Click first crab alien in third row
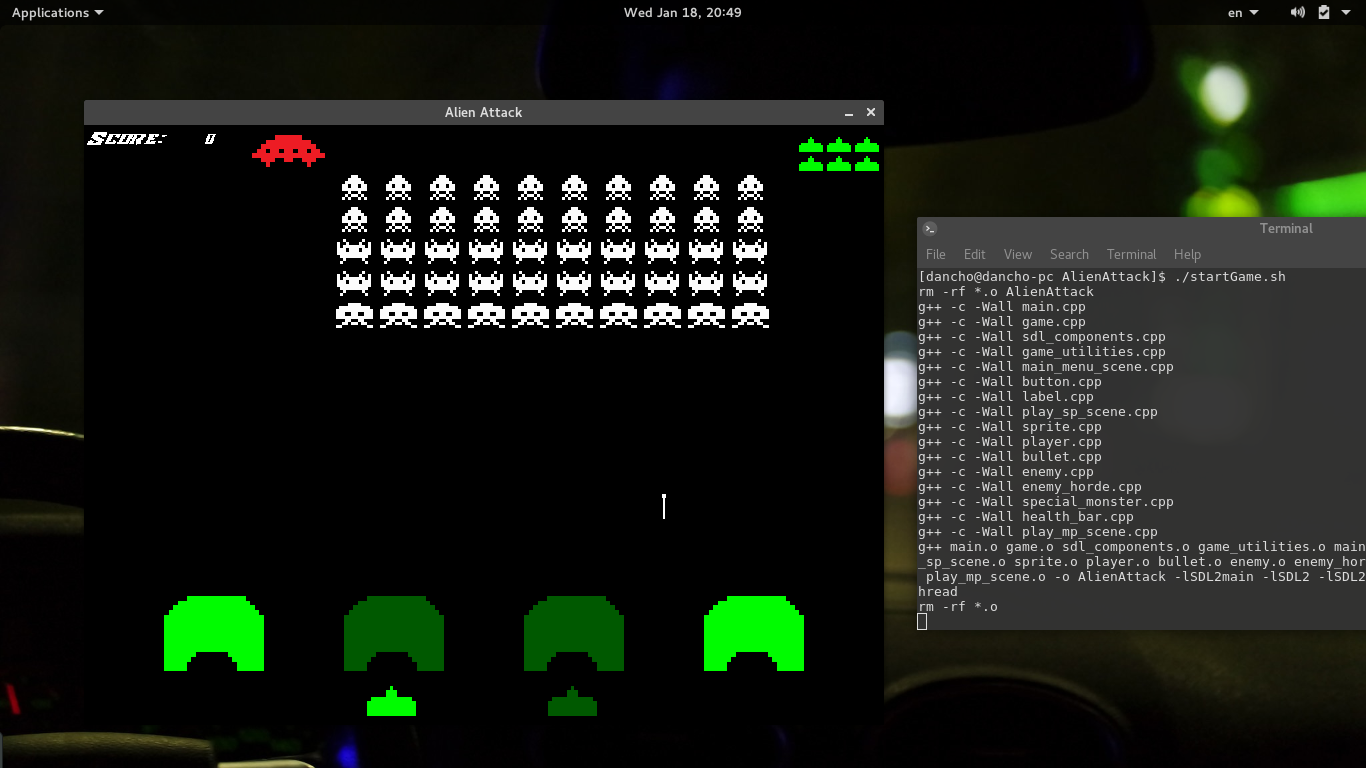1366x768 pixels. pos(354,251)
